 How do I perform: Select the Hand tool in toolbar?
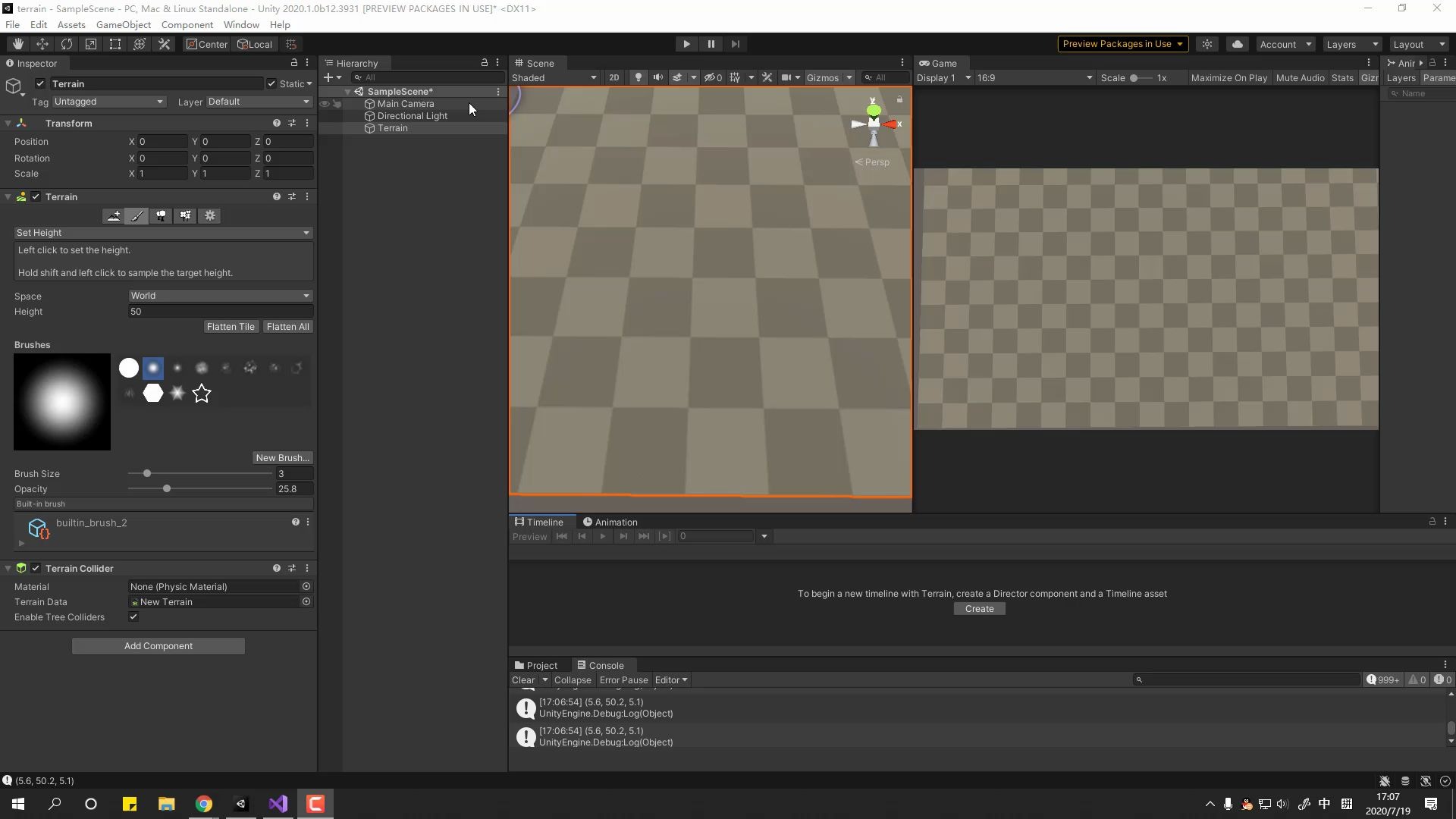(18, 44)
